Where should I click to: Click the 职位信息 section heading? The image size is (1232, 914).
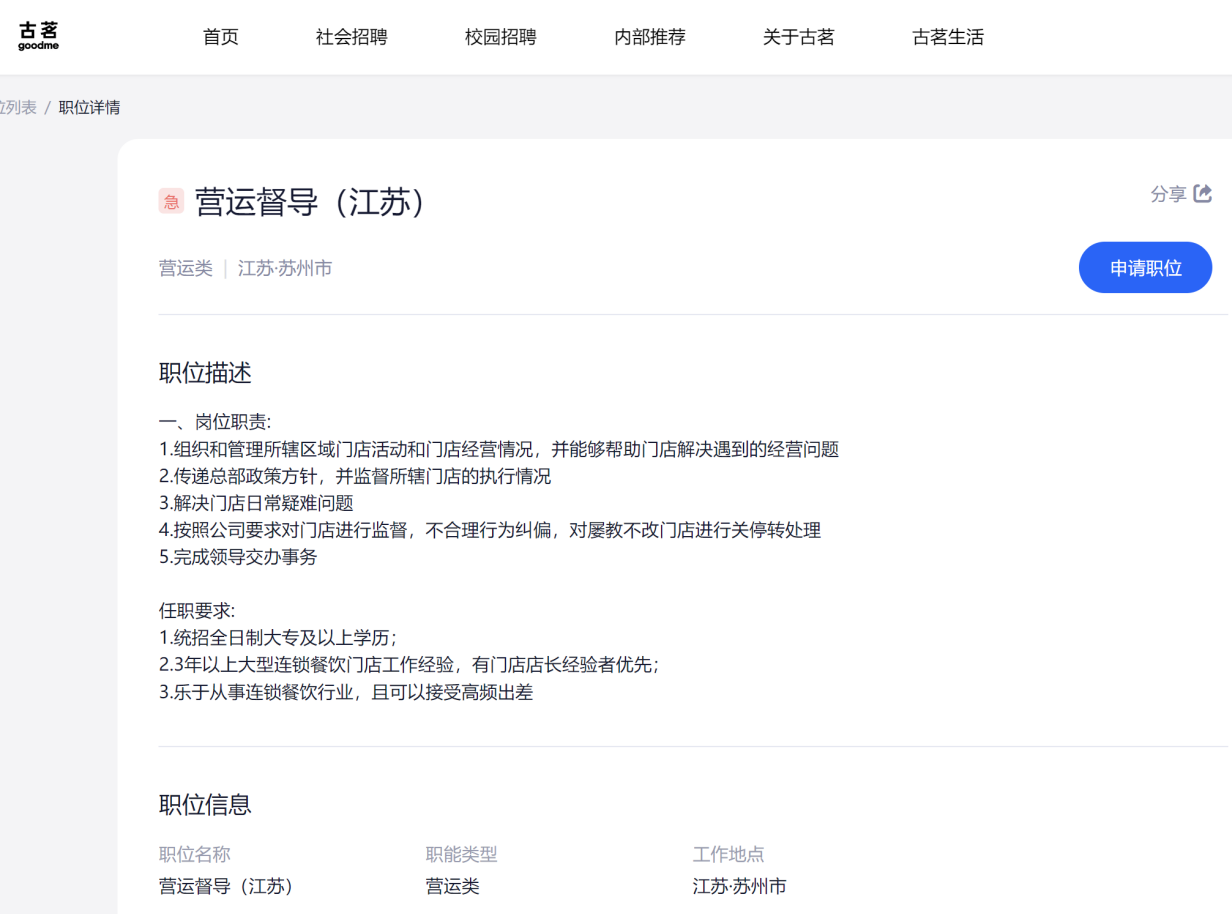click(x=205, y=804)
